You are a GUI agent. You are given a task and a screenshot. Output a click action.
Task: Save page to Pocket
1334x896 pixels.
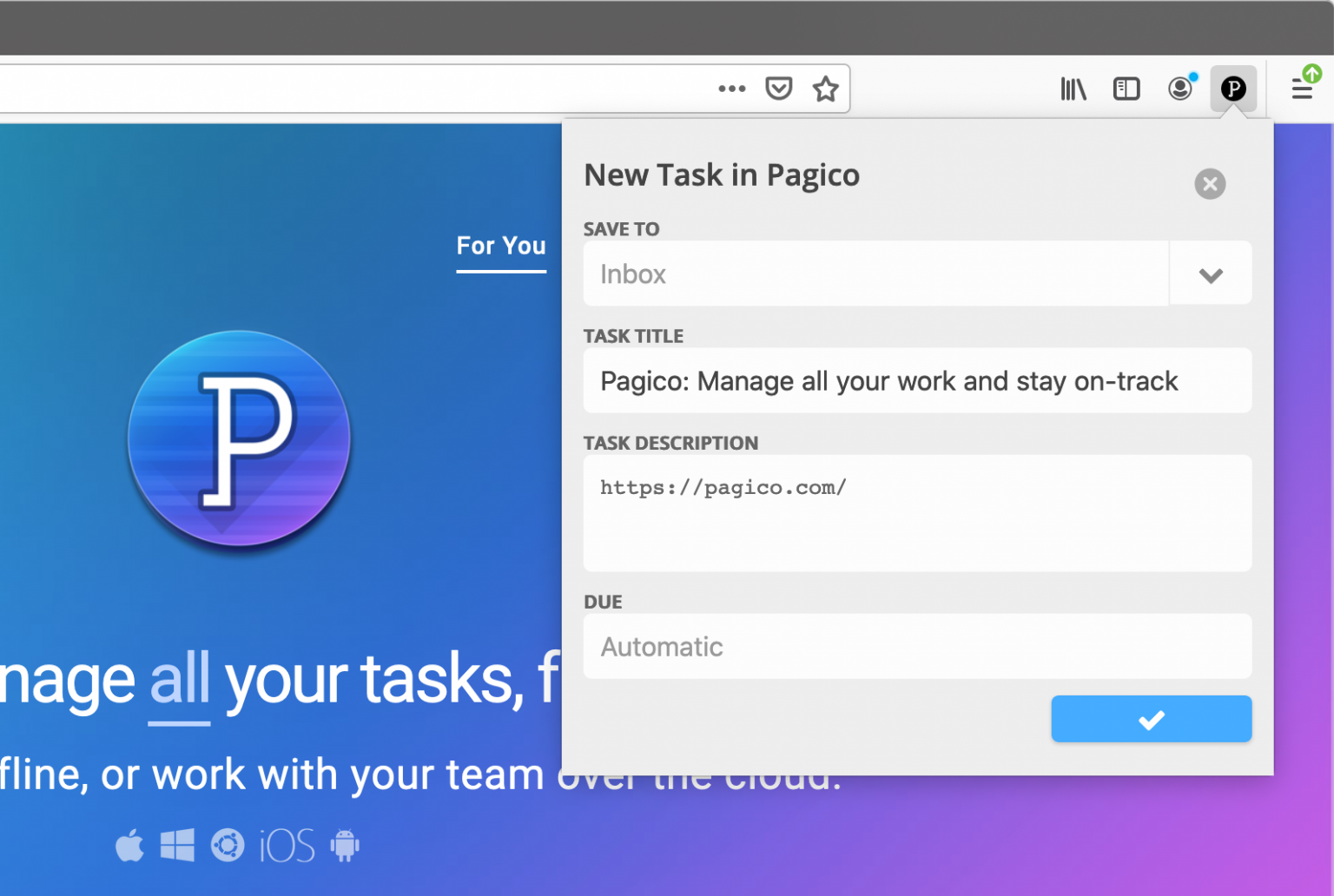pyautogui.click(x=778, y=89)
